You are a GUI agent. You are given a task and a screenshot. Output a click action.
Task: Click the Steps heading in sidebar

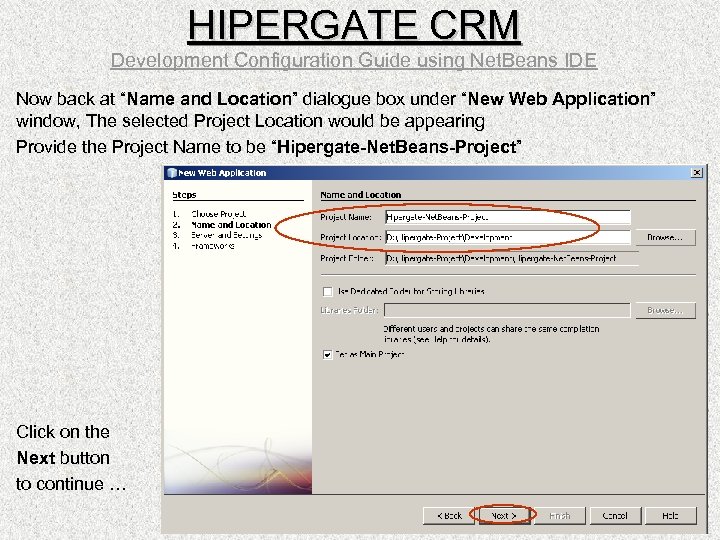point(184,195)
